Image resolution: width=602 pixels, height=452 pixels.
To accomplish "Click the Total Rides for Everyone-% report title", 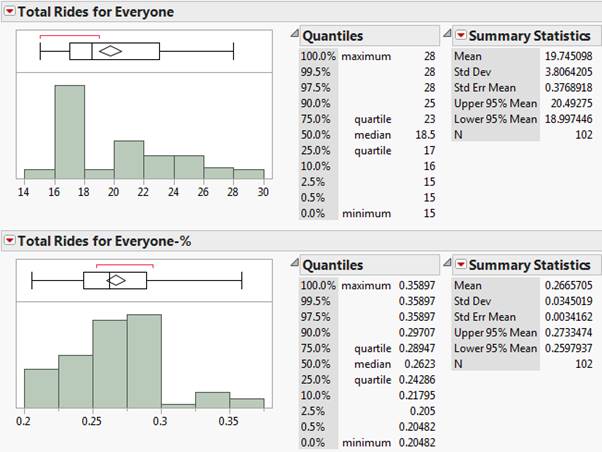I will coord(97,241).
